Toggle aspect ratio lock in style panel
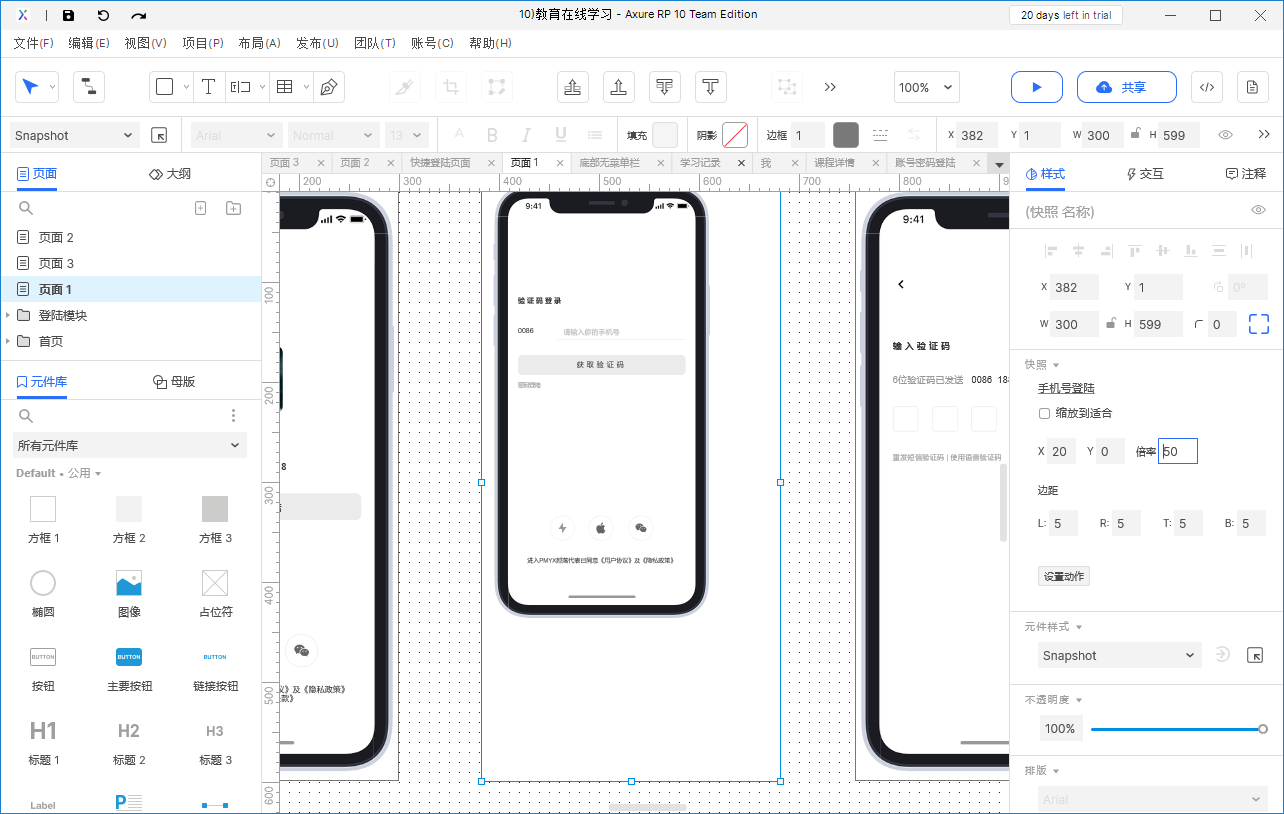The height and width of the screenshot is (814, 1284). [1110, 324]
